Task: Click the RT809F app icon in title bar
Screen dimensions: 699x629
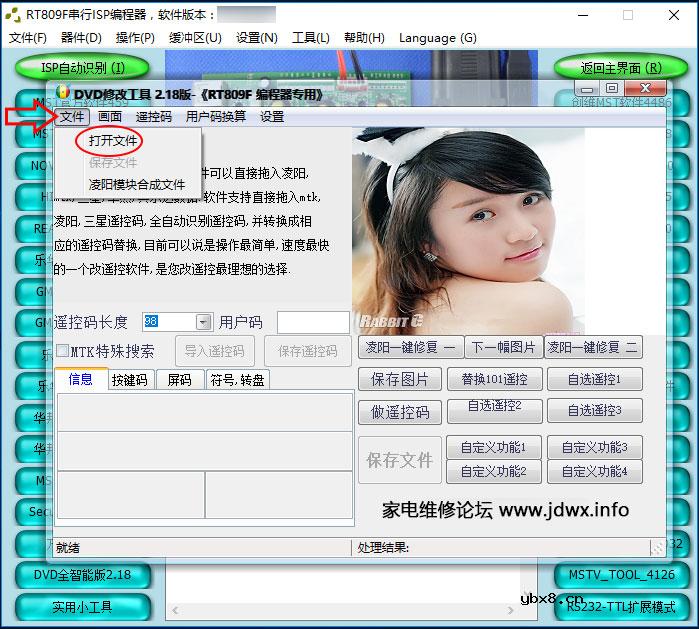Action: point(13,15)
